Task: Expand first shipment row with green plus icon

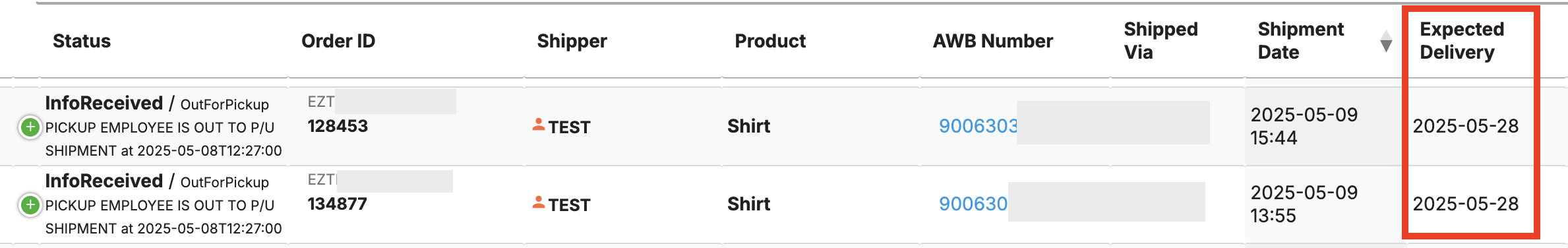Action: tap(30, 127)
